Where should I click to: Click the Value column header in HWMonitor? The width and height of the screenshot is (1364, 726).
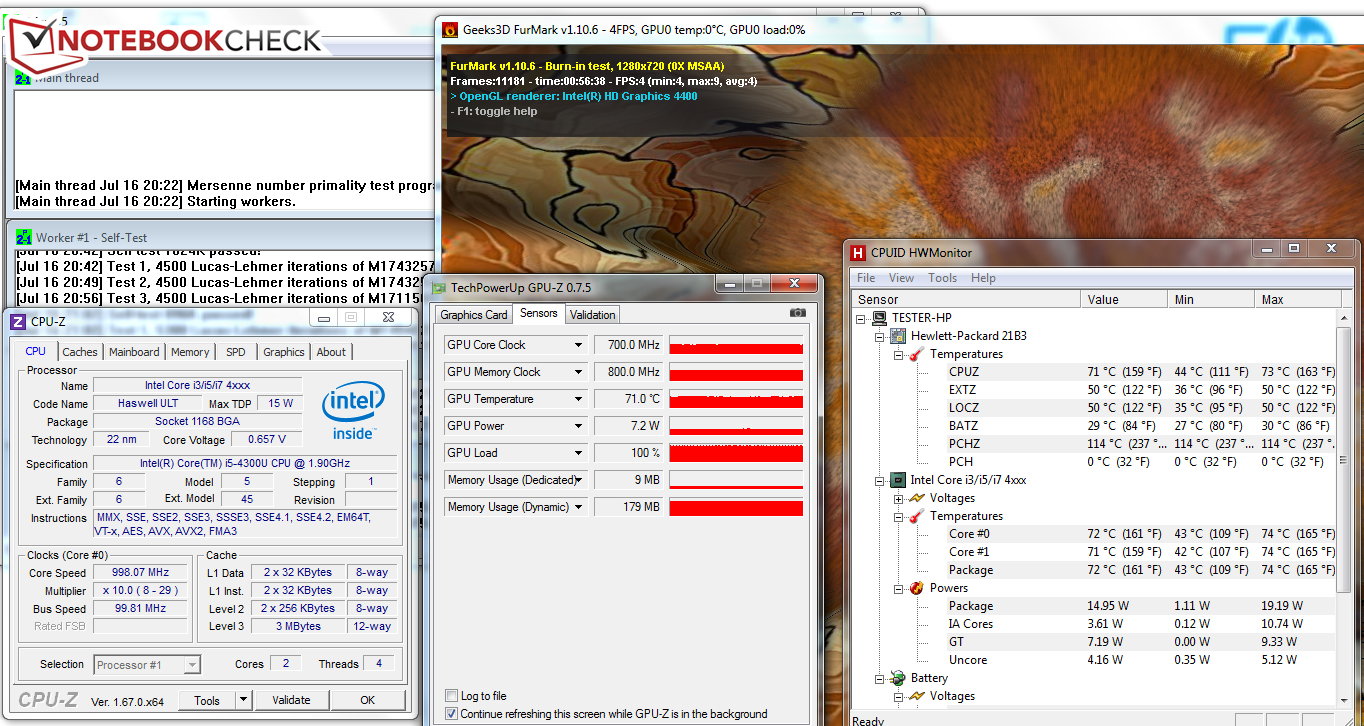click(x=1126, y=299)
